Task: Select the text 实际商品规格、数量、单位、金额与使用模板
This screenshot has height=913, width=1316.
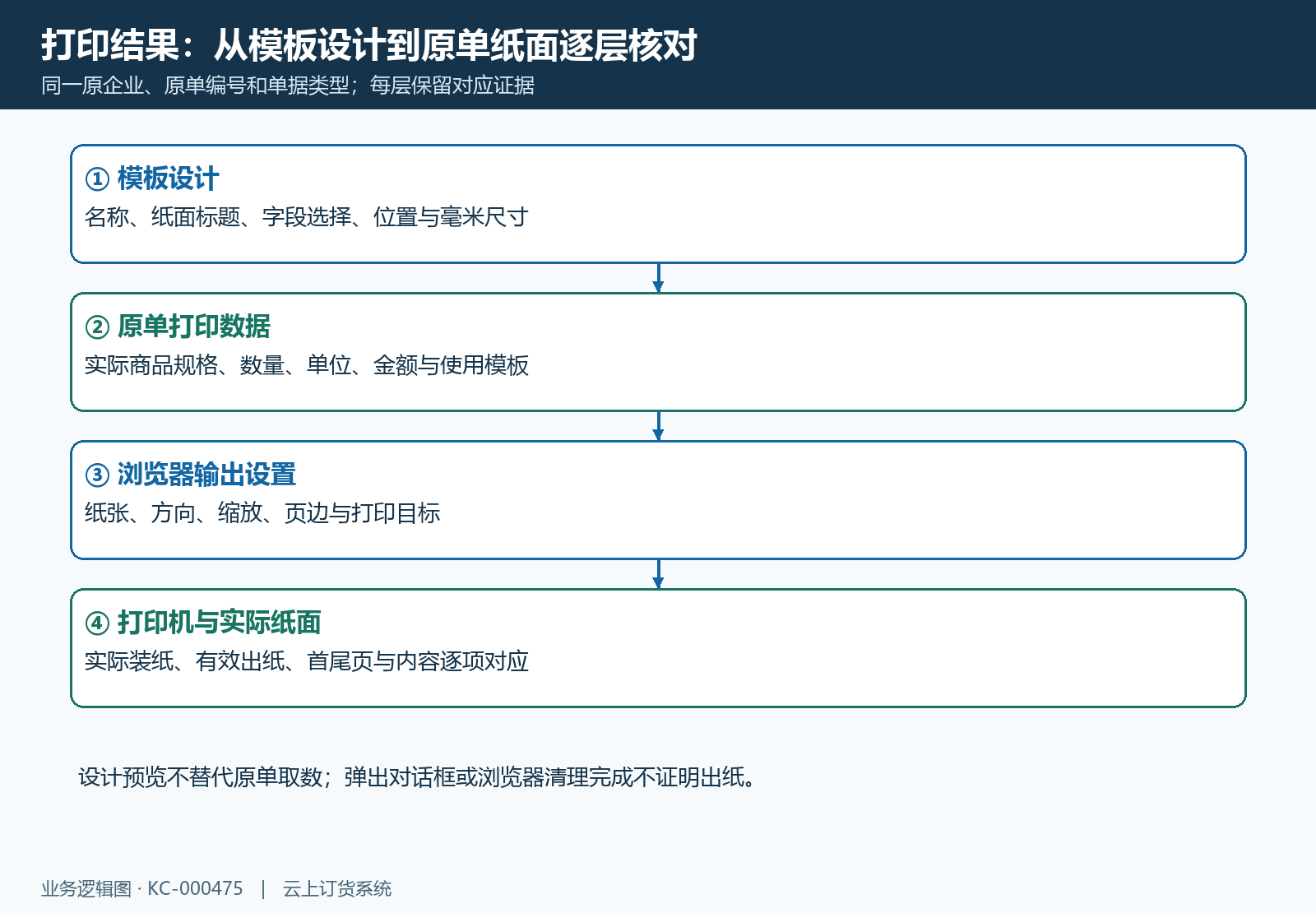Action: (306, 365)
